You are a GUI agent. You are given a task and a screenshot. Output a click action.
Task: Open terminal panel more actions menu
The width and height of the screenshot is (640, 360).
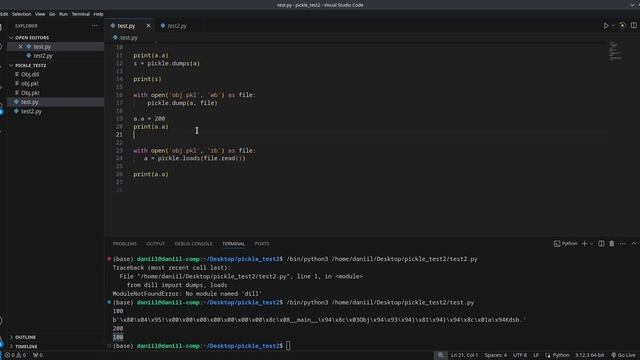point(622,244)
